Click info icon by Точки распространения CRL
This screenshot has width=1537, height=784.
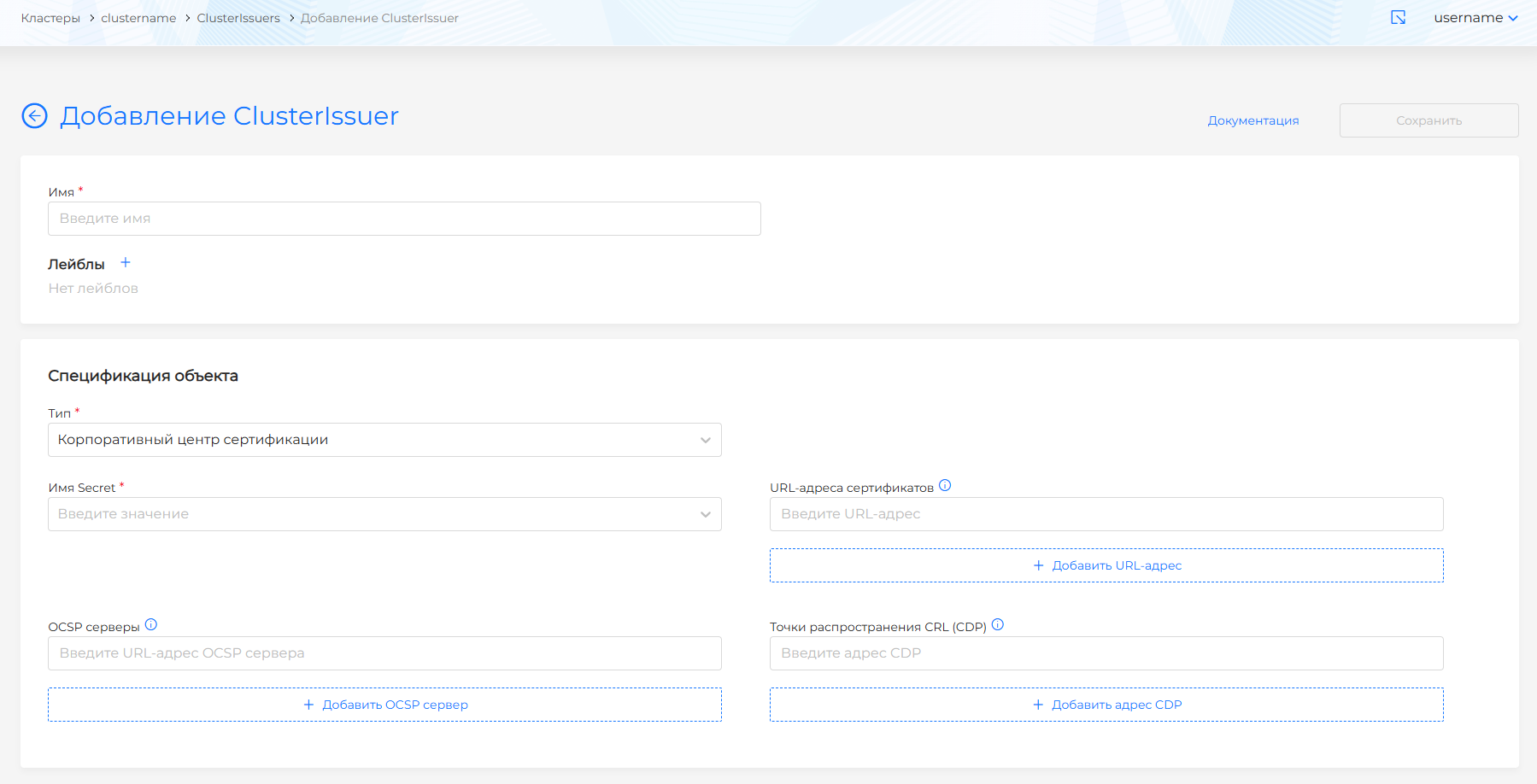click(998, 625)
